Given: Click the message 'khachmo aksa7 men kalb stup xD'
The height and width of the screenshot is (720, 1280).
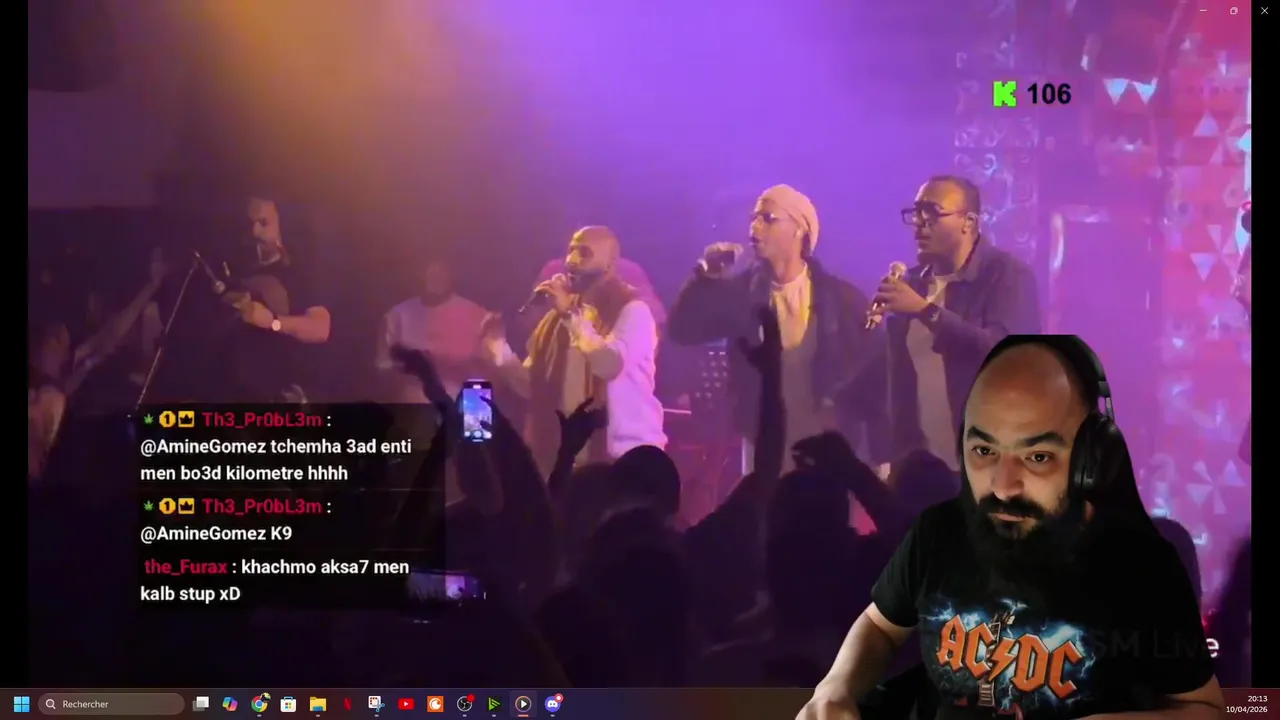Looking at the screenshot, I should [275, 580].
